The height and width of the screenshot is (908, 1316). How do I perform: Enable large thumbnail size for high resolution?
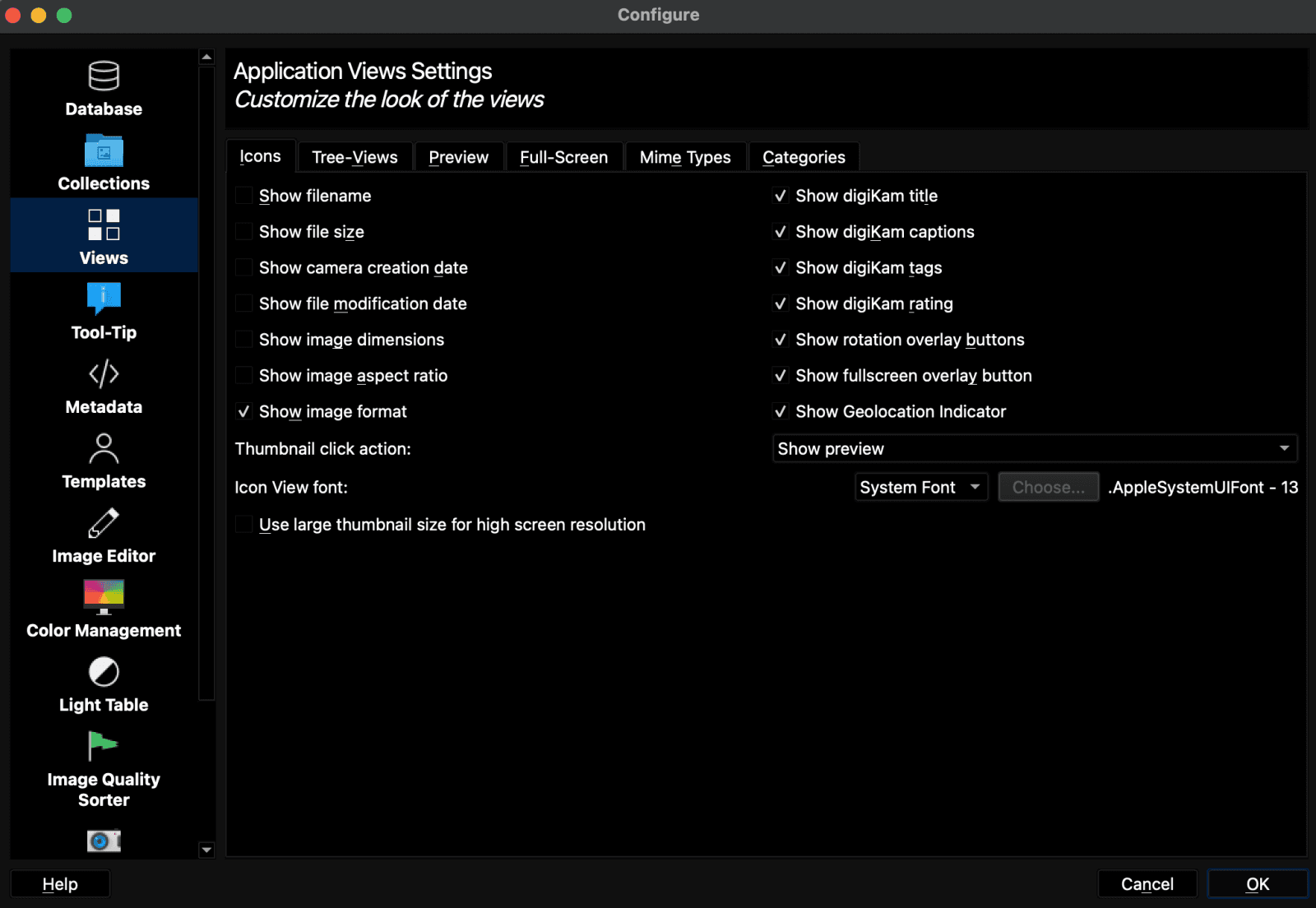[x=243, y=524]
